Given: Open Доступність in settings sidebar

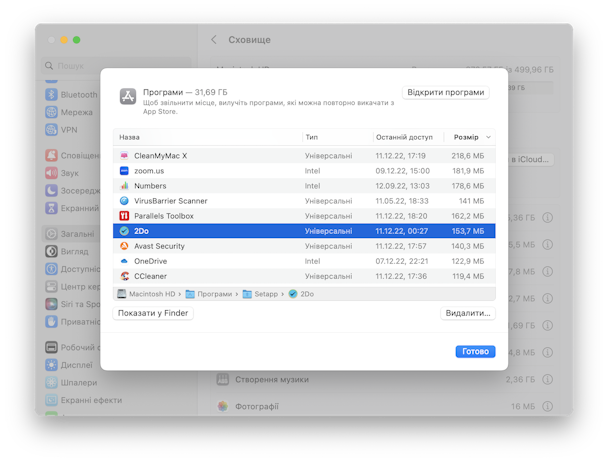Looking at the screenshot, I should [72, 269].
